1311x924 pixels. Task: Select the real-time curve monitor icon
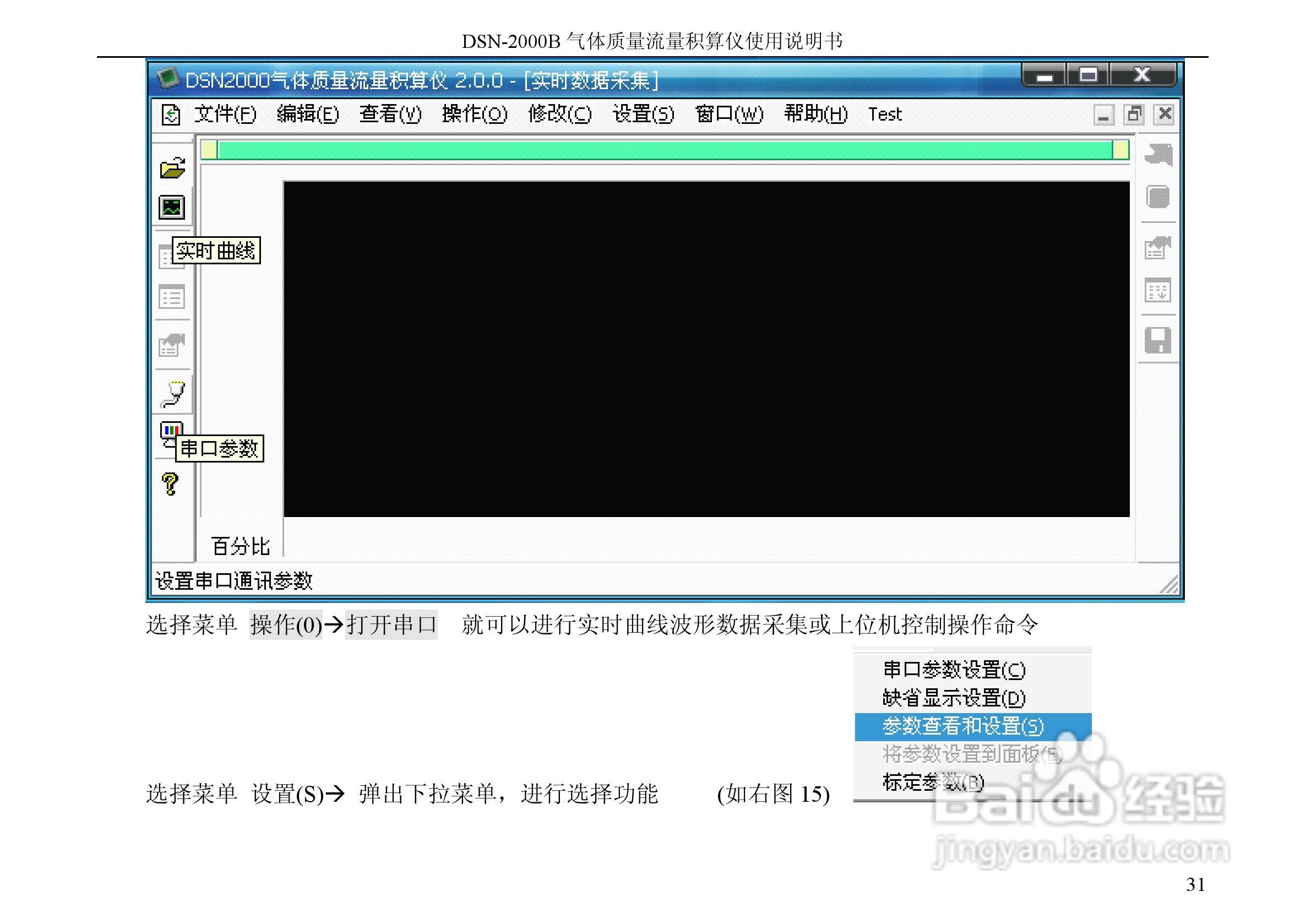[172, 207]
